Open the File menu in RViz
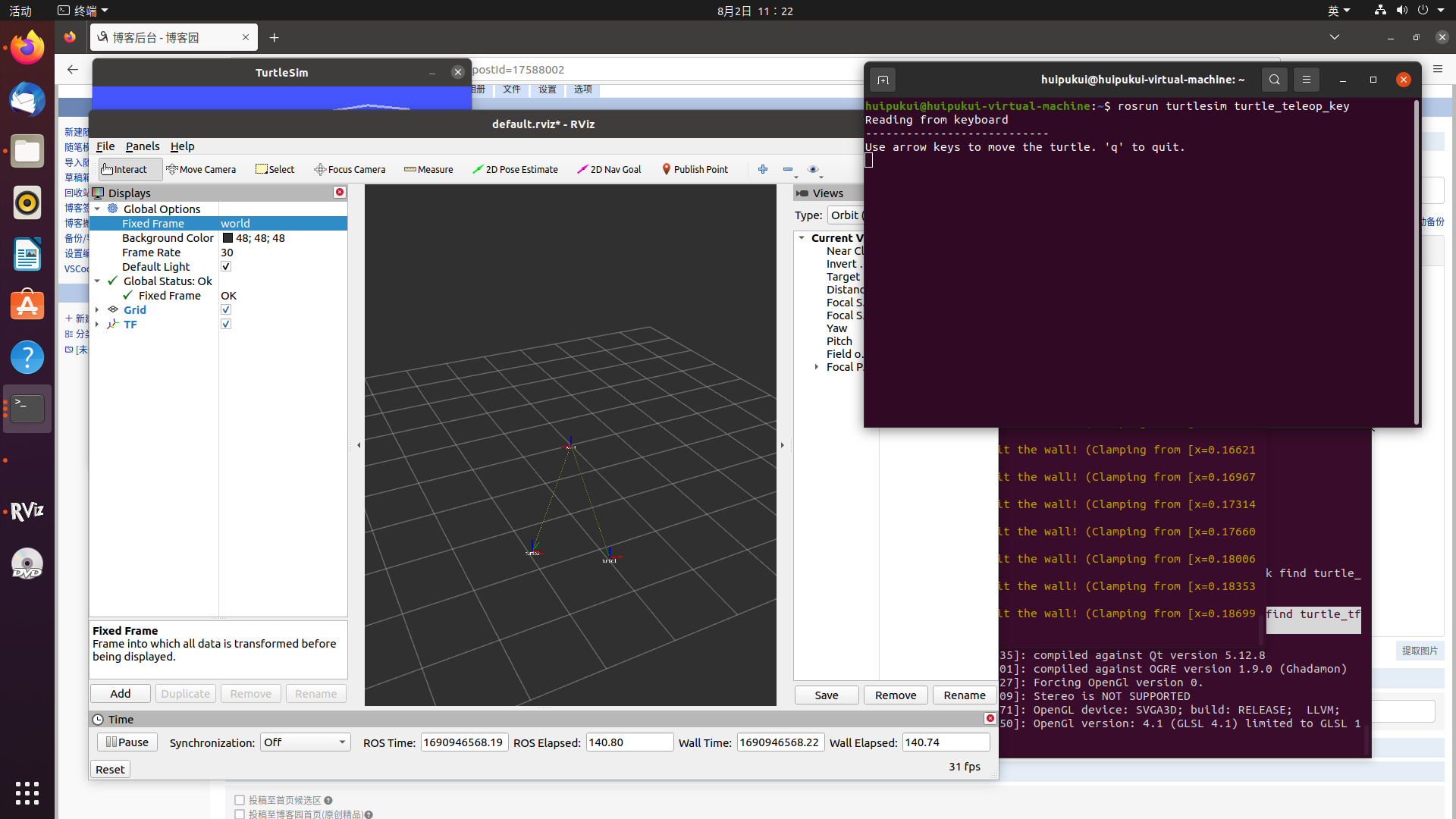 [x=105, y=146]
